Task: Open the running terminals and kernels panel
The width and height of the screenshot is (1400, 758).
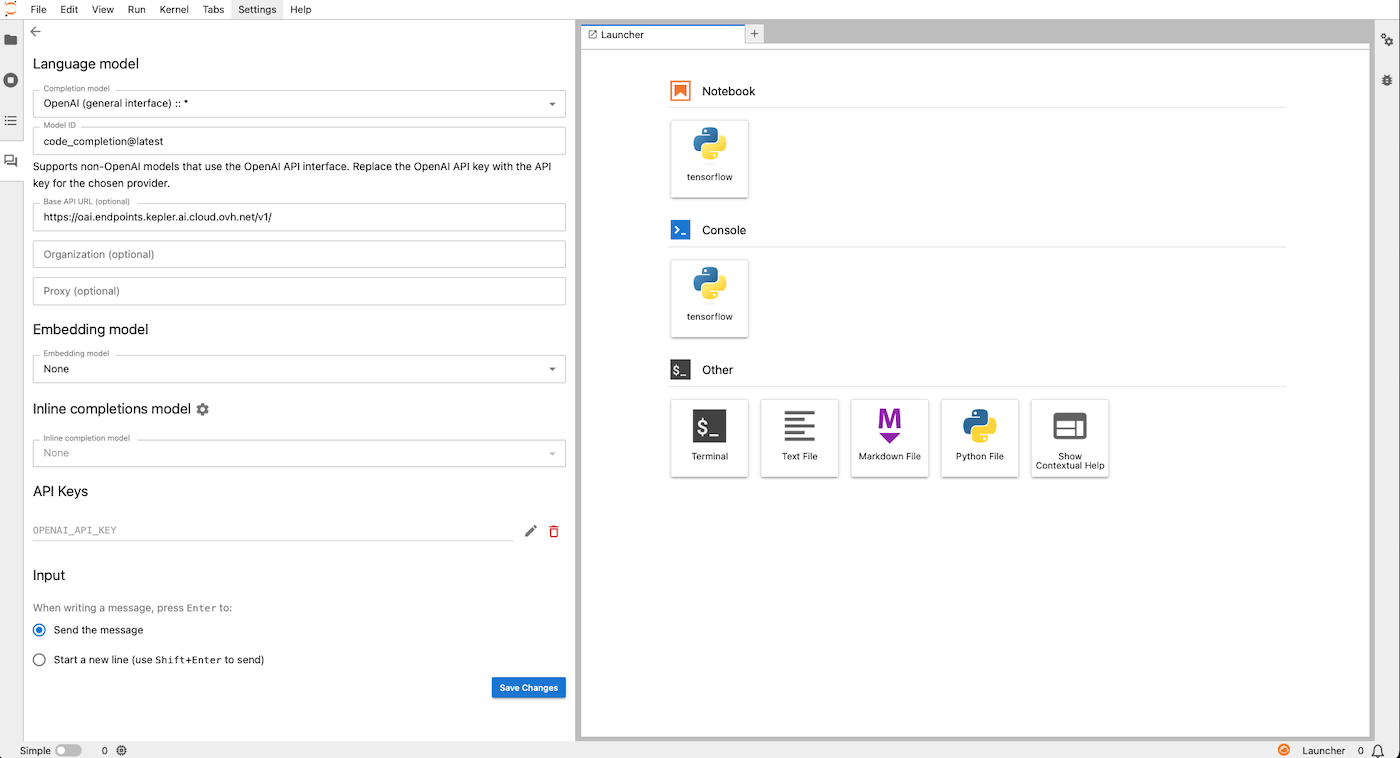Action: 11,80
